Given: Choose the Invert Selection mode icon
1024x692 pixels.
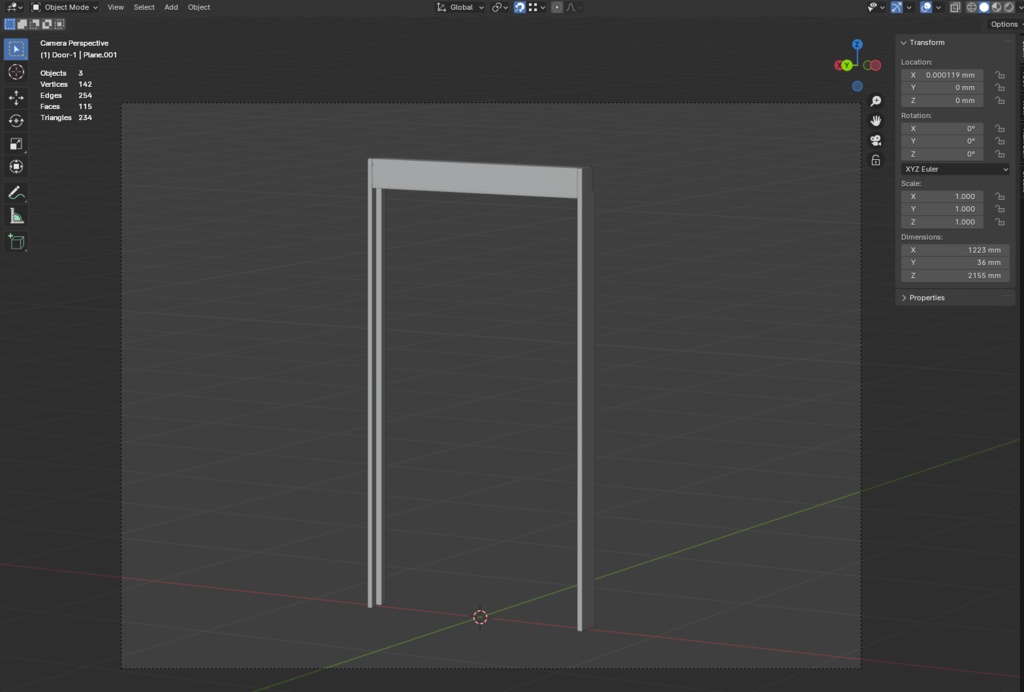Looking at the screenshot, I should (x=47, y=24).
